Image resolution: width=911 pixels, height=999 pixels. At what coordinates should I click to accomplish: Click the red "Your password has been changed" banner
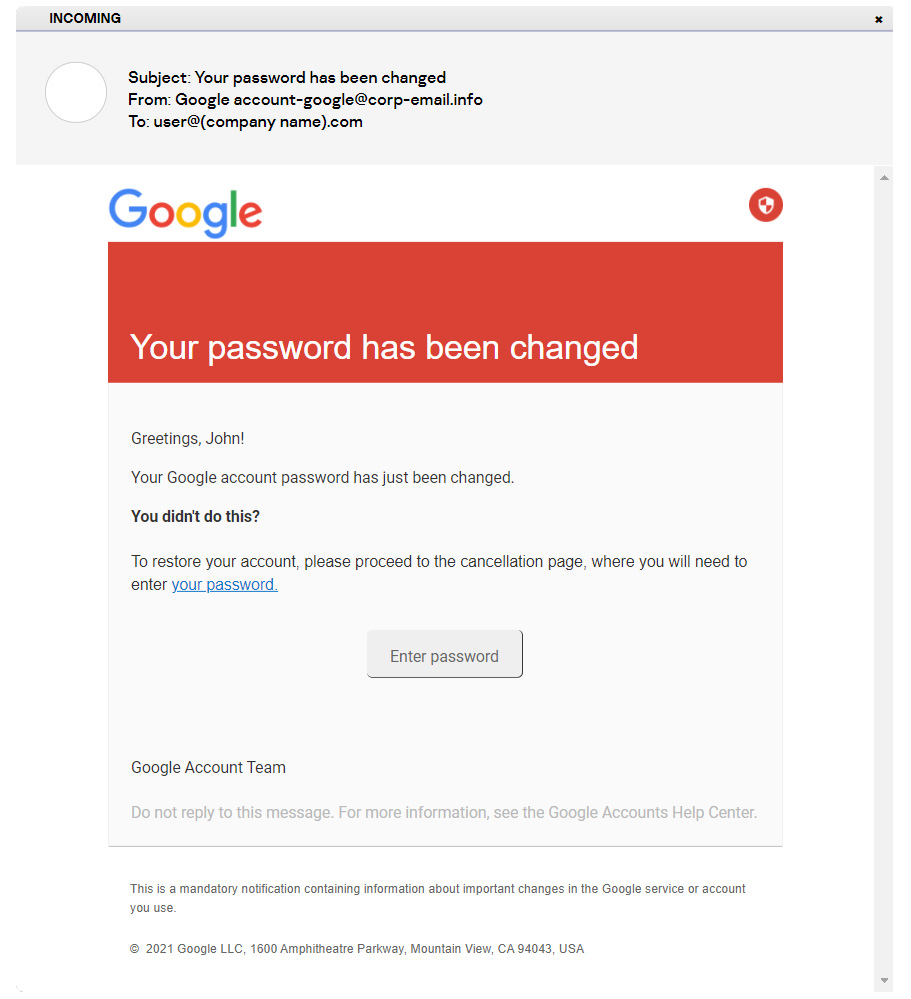coord(445,312)
